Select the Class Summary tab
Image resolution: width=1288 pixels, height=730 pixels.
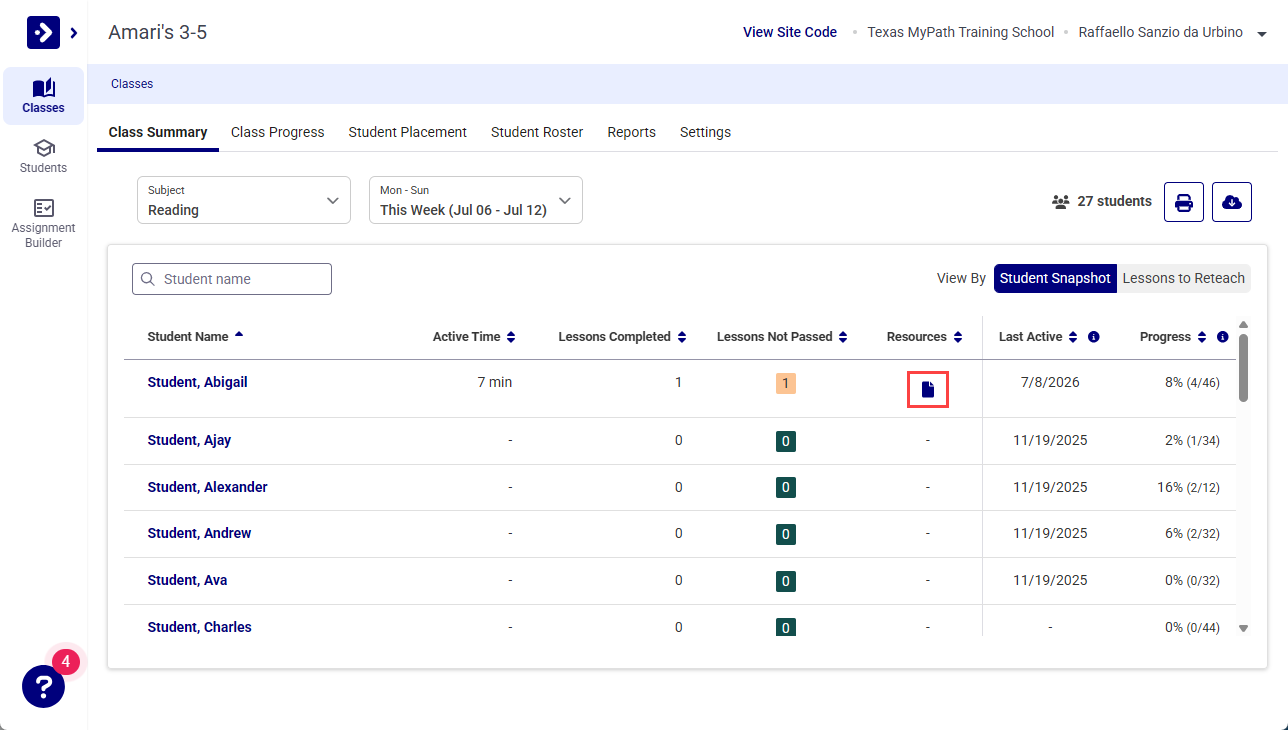coord(158,132)
